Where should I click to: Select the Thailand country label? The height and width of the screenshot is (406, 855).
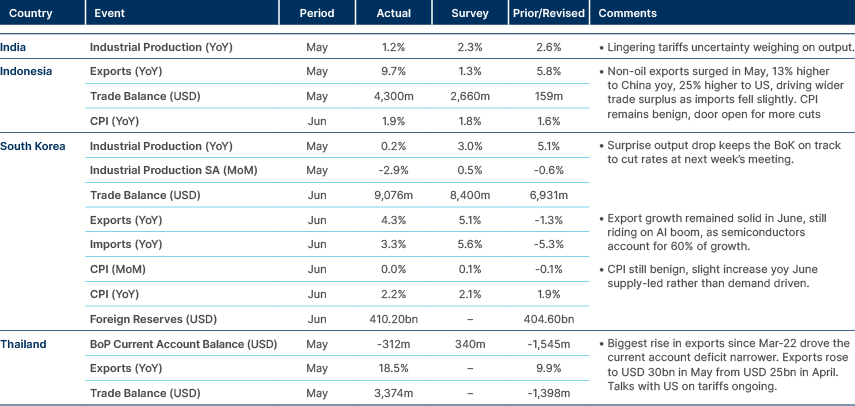(23, 344)
